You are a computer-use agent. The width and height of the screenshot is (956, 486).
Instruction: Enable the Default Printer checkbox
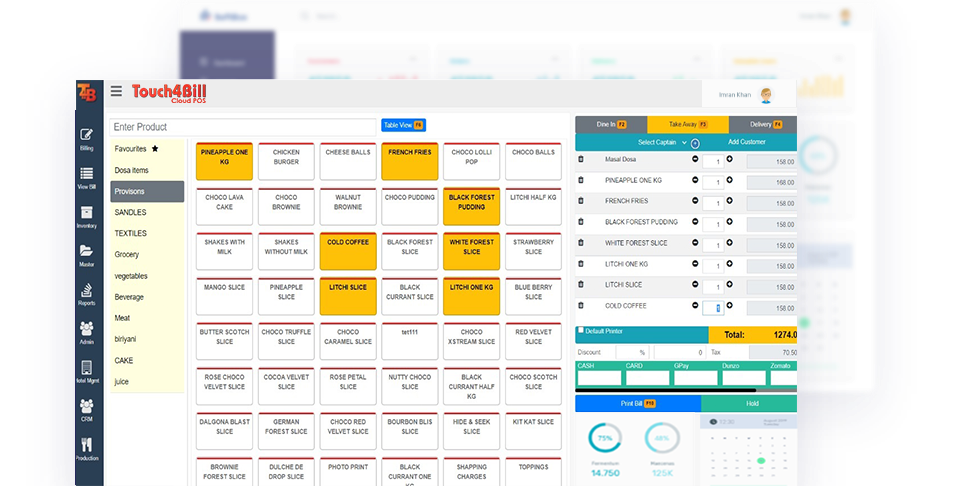pyautogui.click(x=581, y=330)
